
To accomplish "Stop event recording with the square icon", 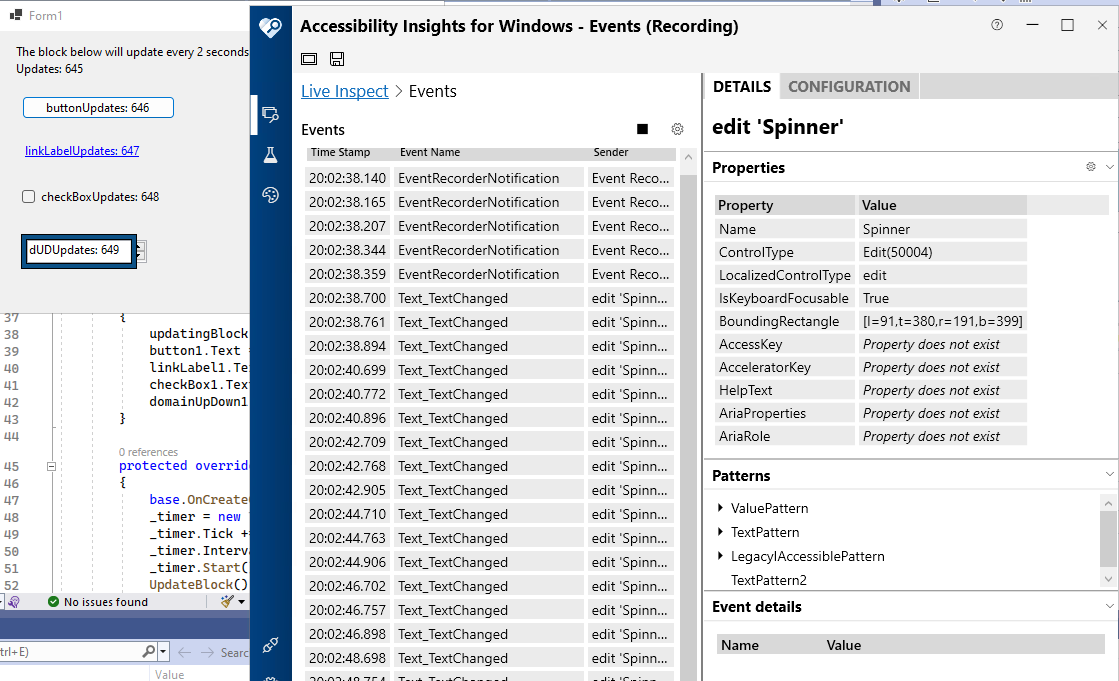I will coord(643,129).
